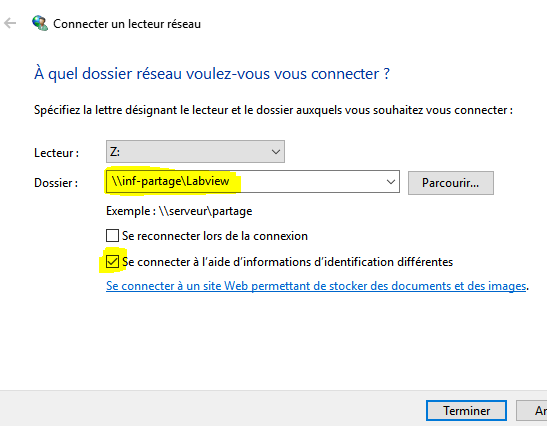Image resolution: width=547 pixels, height=426 pixels.
Task: Click the Parcourir... button
Action: pos(451,183)
